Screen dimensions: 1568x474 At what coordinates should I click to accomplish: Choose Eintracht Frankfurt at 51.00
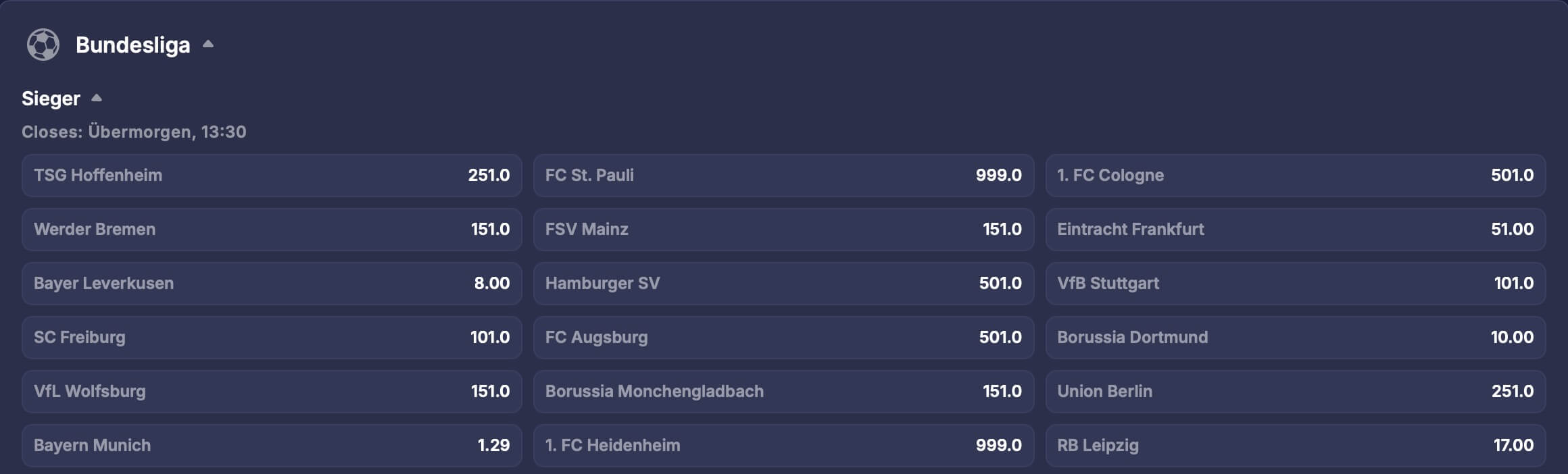[1296, 230]
